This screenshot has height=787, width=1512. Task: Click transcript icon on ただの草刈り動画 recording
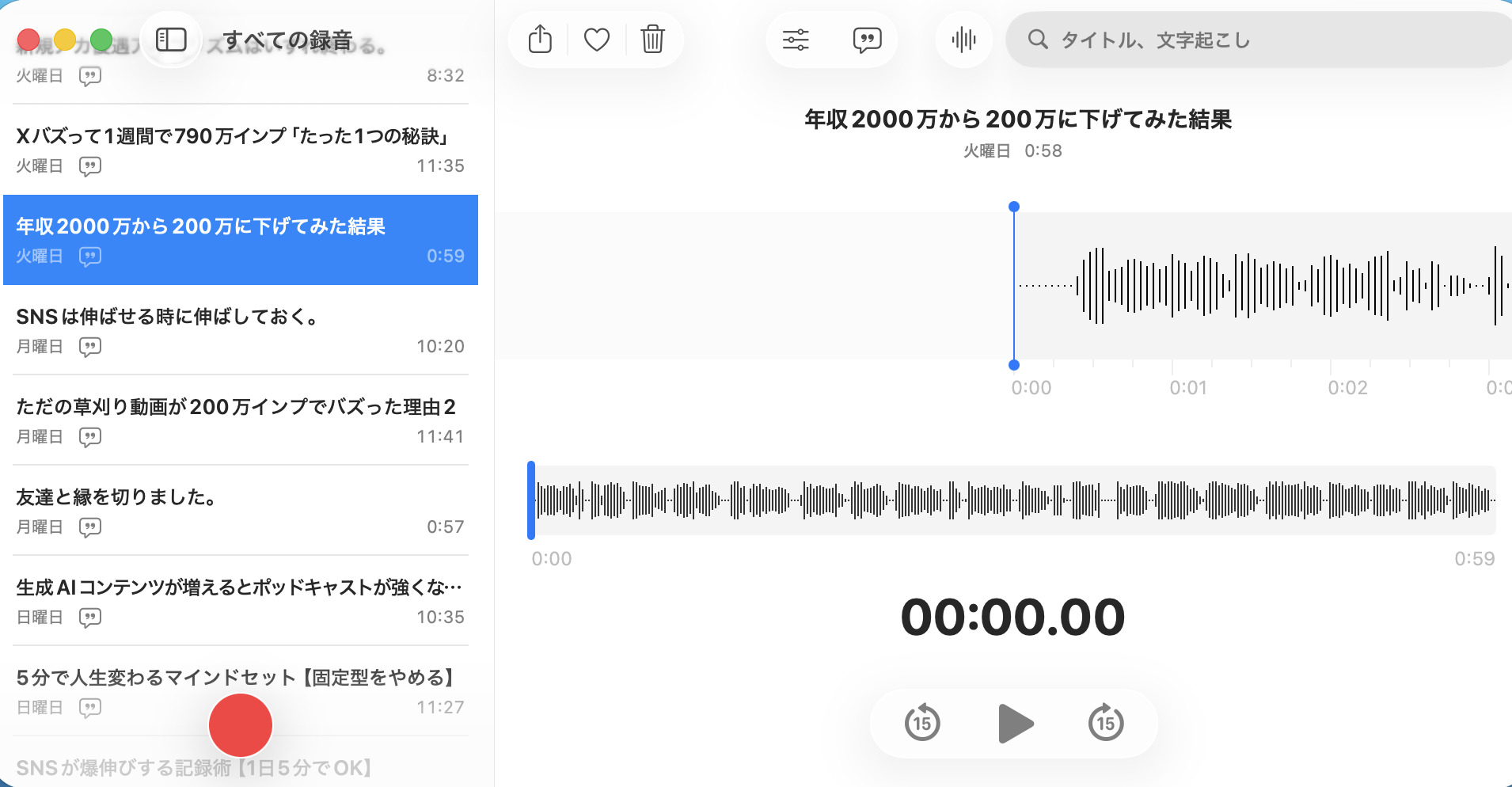tap(90, 437)
